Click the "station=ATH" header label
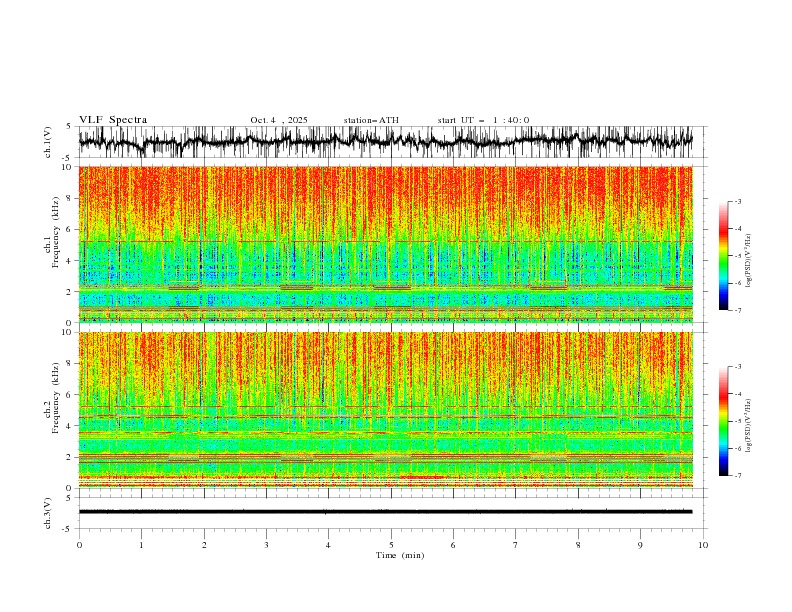 click(x=371, y=120)
